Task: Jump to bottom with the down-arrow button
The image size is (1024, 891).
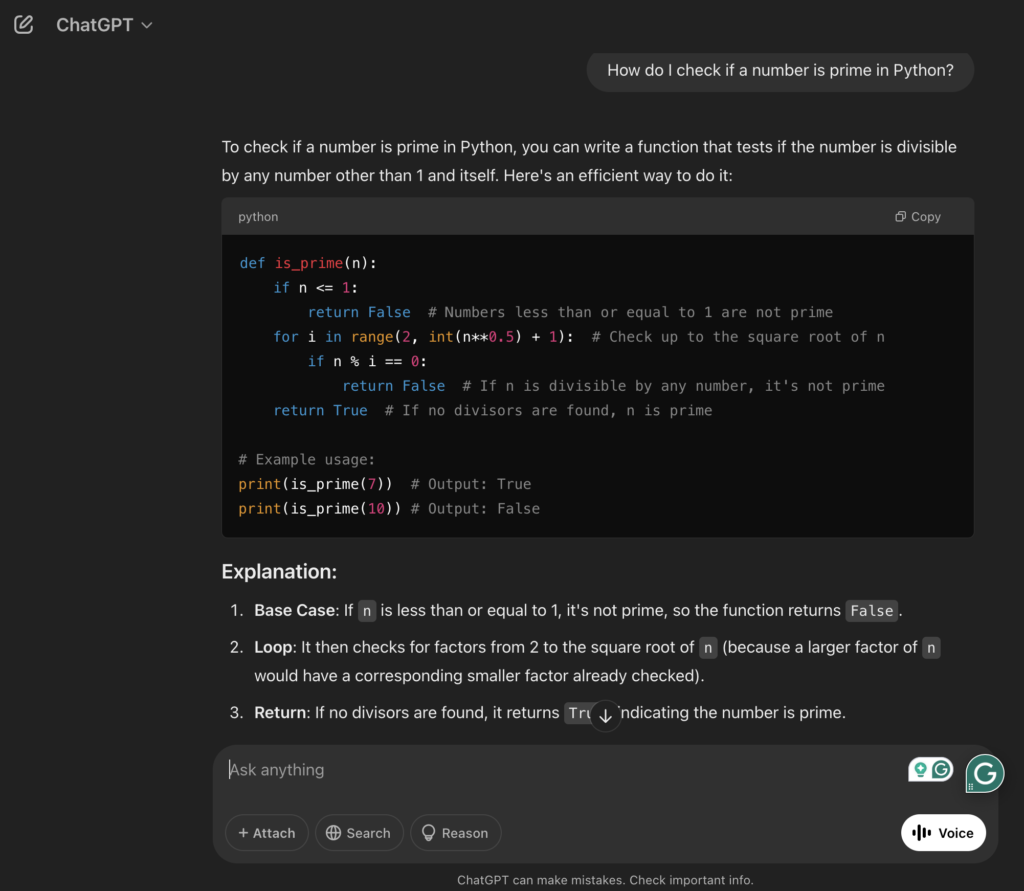Action: pos(605,715)
